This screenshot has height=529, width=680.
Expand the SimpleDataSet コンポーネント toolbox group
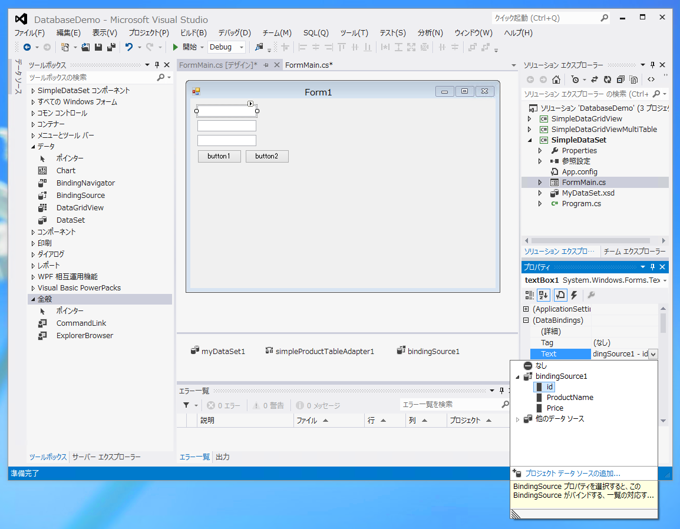coord(33,91)
